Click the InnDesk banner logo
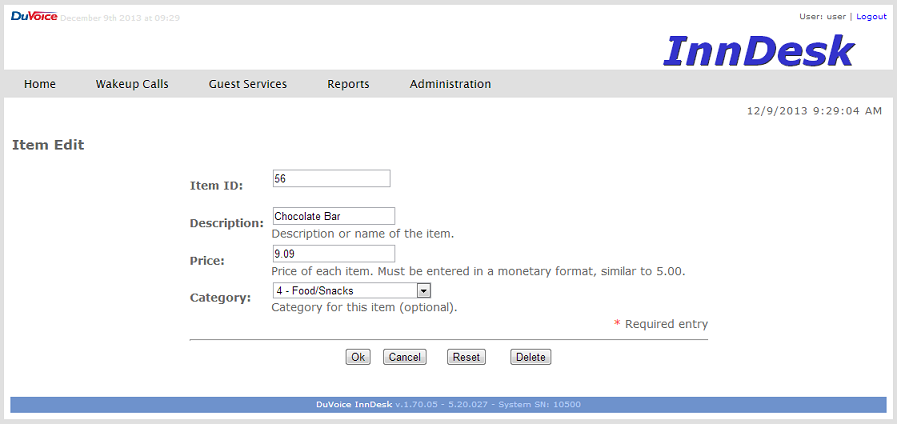 click(759, 51)
